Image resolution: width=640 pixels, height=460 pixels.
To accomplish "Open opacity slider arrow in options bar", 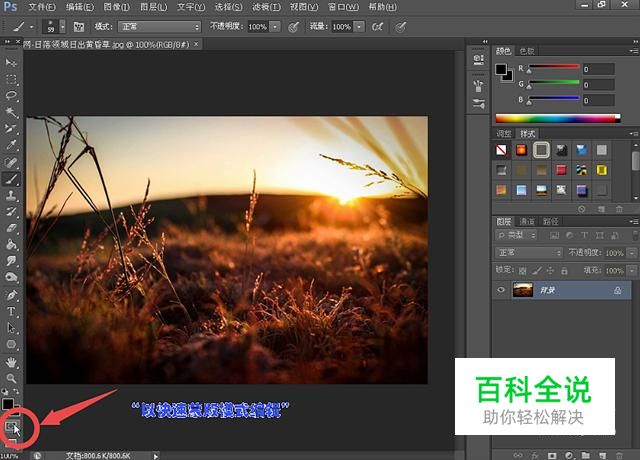I will [276, 27].
